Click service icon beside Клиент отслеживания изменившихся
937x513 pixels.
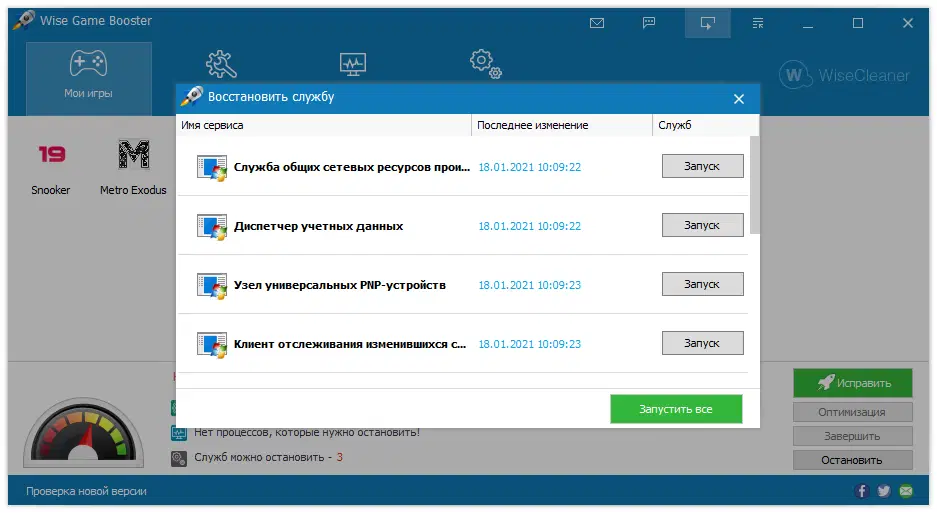click(212, 344)
